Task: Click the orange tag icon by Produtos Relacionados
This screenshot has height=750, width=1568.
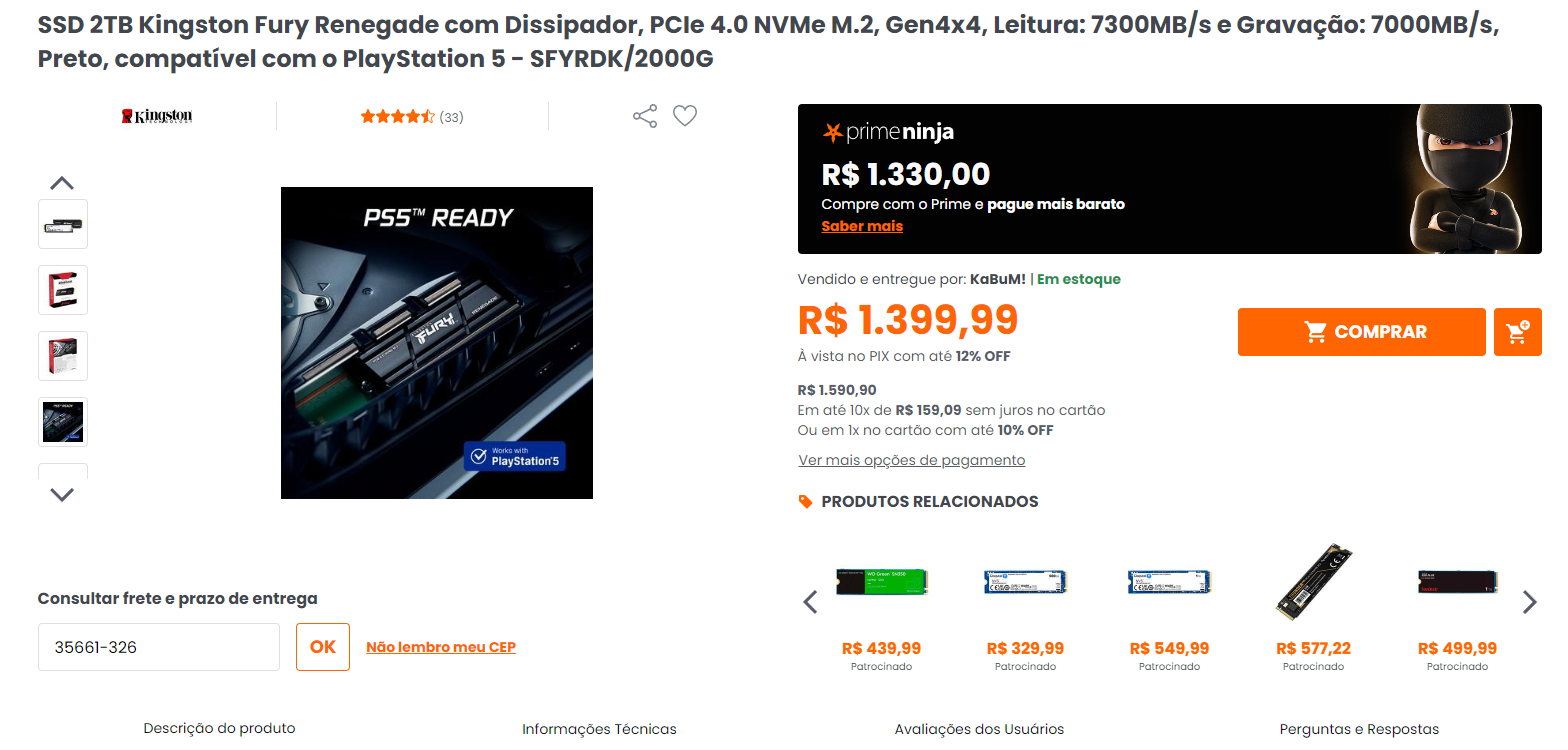Action: (806, 502)
